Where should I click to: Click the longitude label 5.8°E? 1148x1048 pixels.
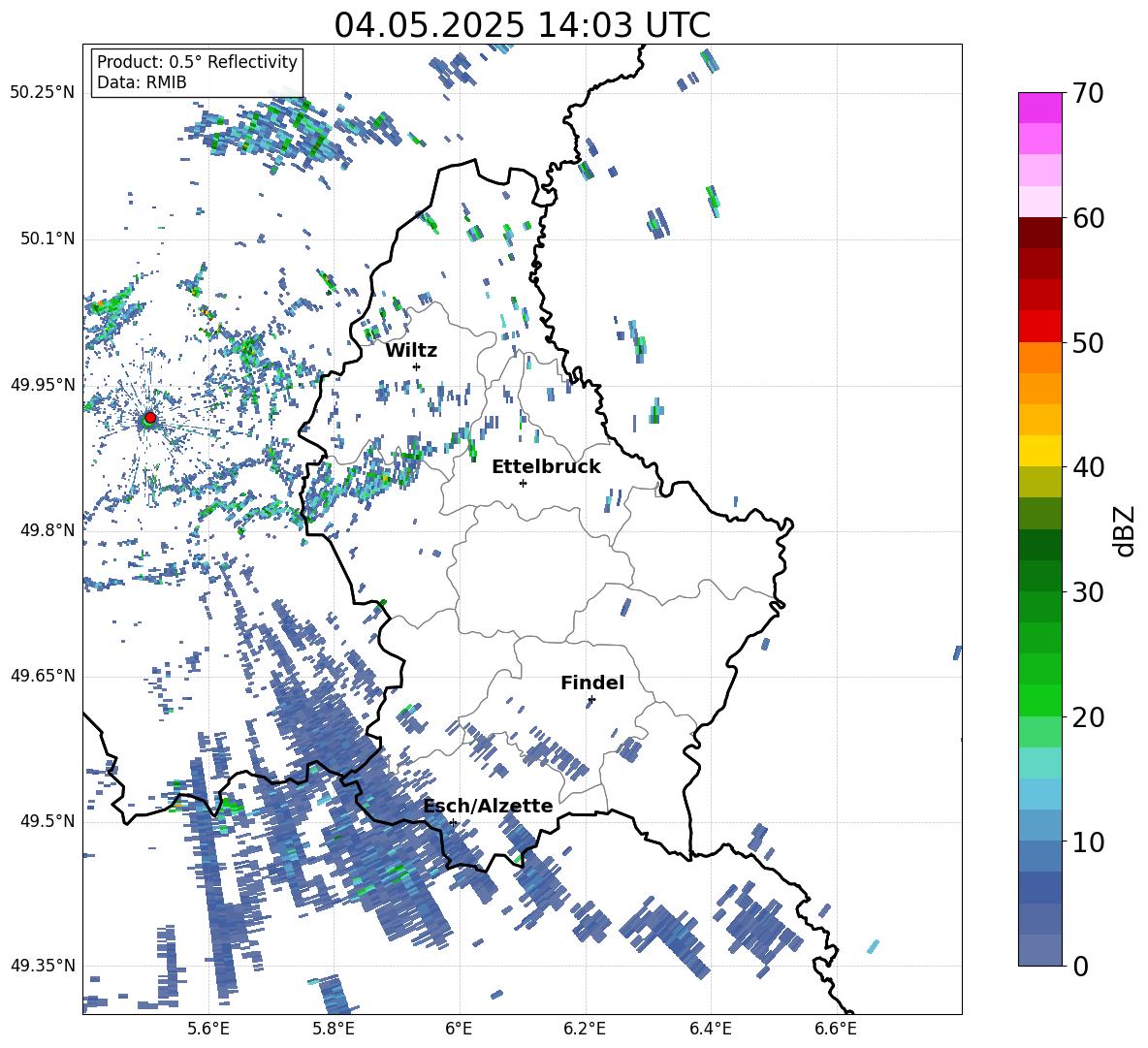coord(334,1029)
